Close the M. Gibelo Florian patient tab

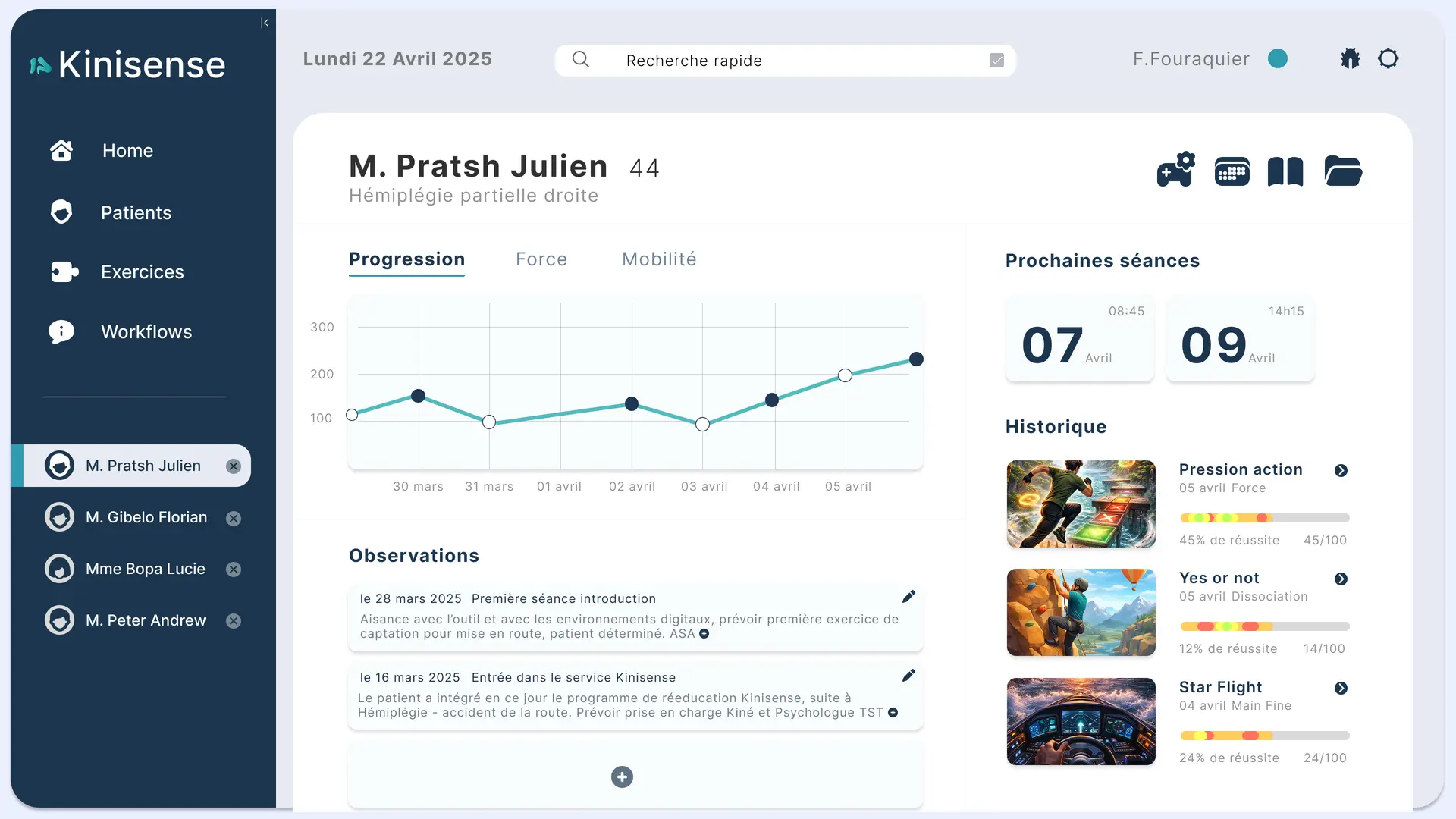point(234,518)
